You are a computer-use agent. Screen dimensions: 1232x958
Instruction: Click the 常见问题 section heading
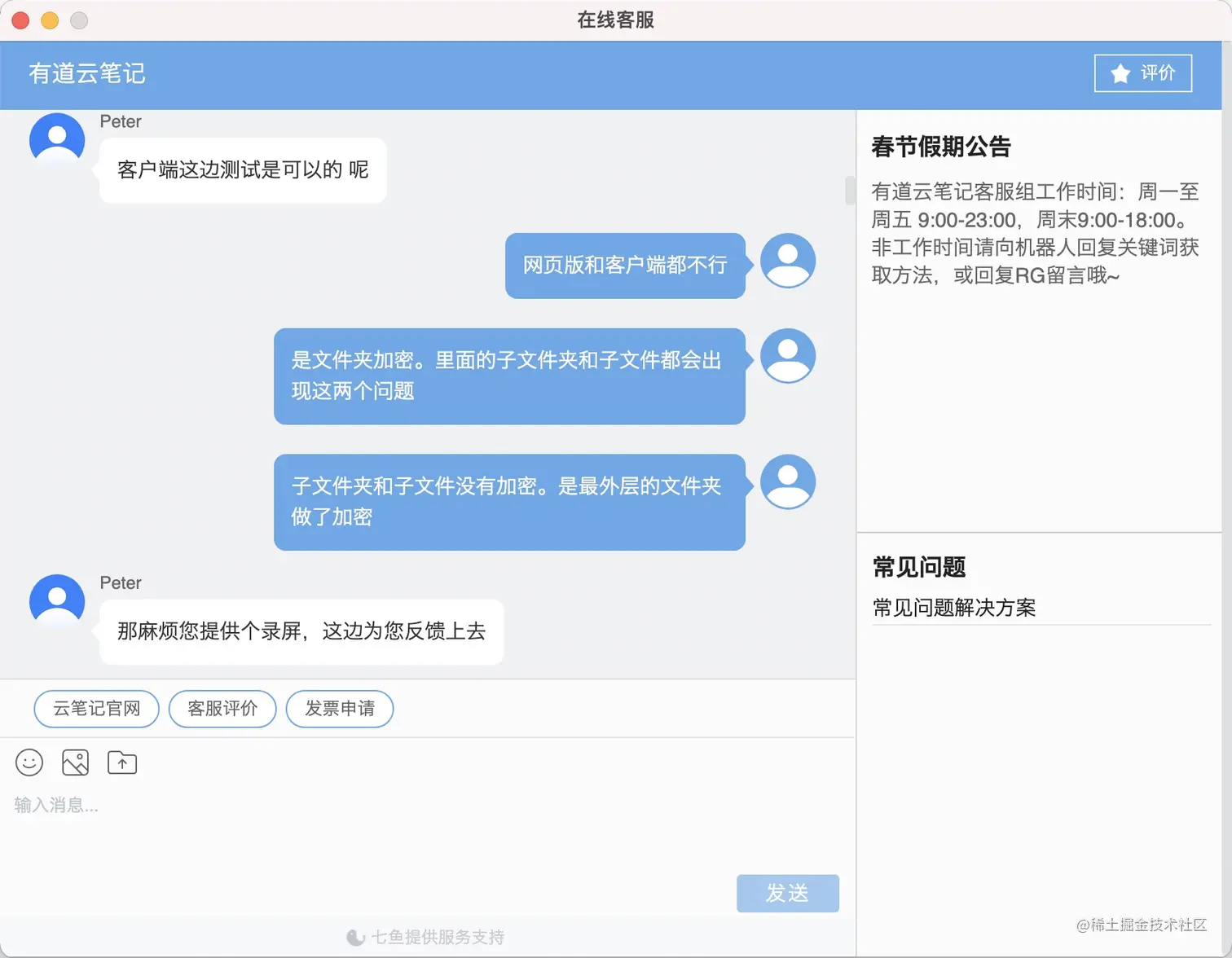919,567
